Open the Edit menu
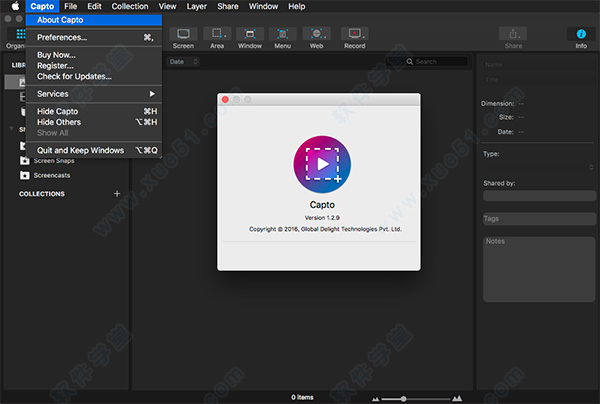The image size is (600, 404). [x=94, y=6]
